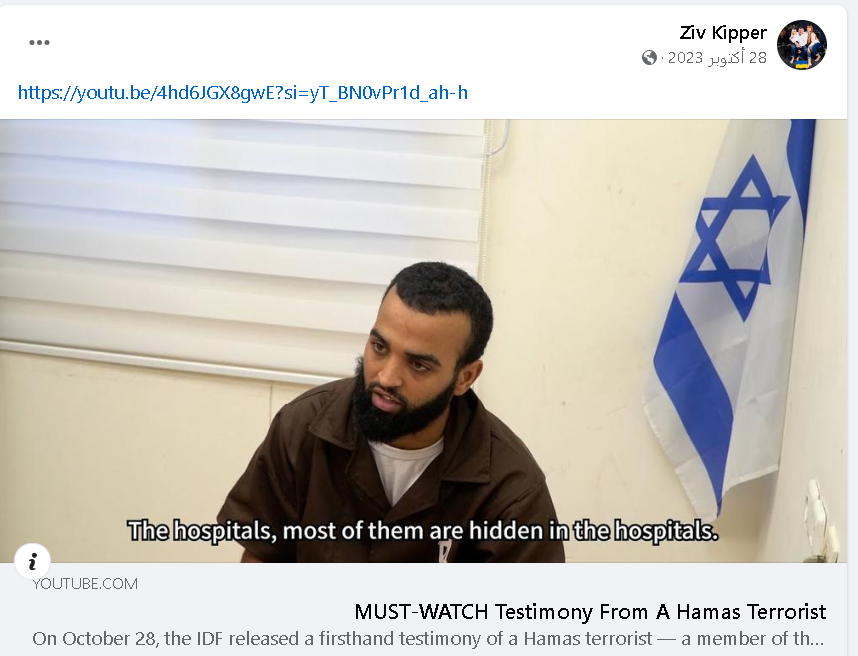858x656 pixels.
Task: Open the MUST-WATCH Testimony title link
Action: 590,612
